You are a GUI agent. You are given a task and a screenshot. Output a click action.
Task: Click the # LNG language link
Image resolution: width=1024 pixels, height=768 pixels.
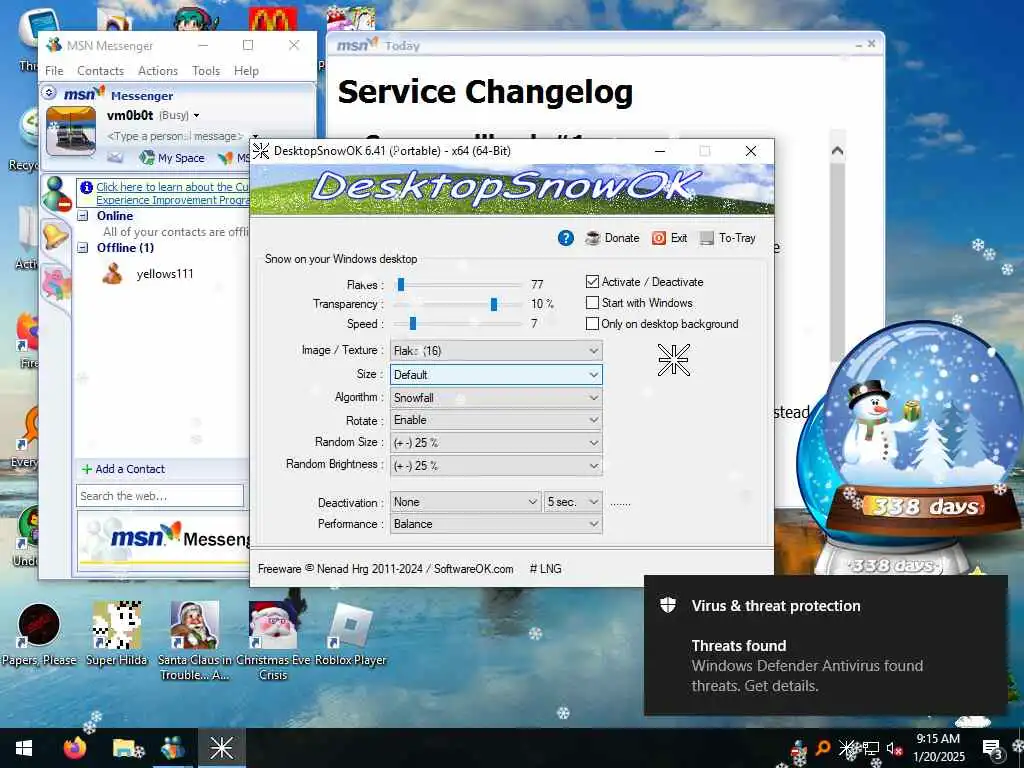545,568
